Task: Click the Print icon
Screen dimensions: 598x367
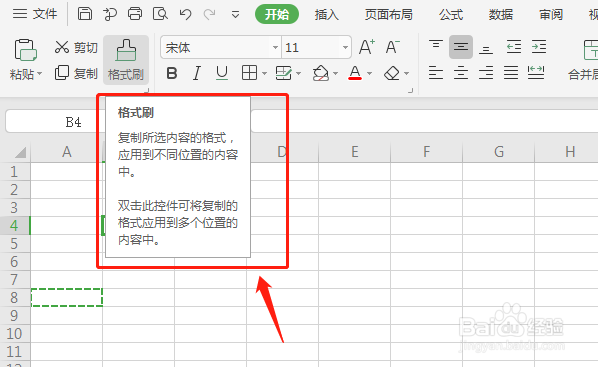Action: pos(135,14)
